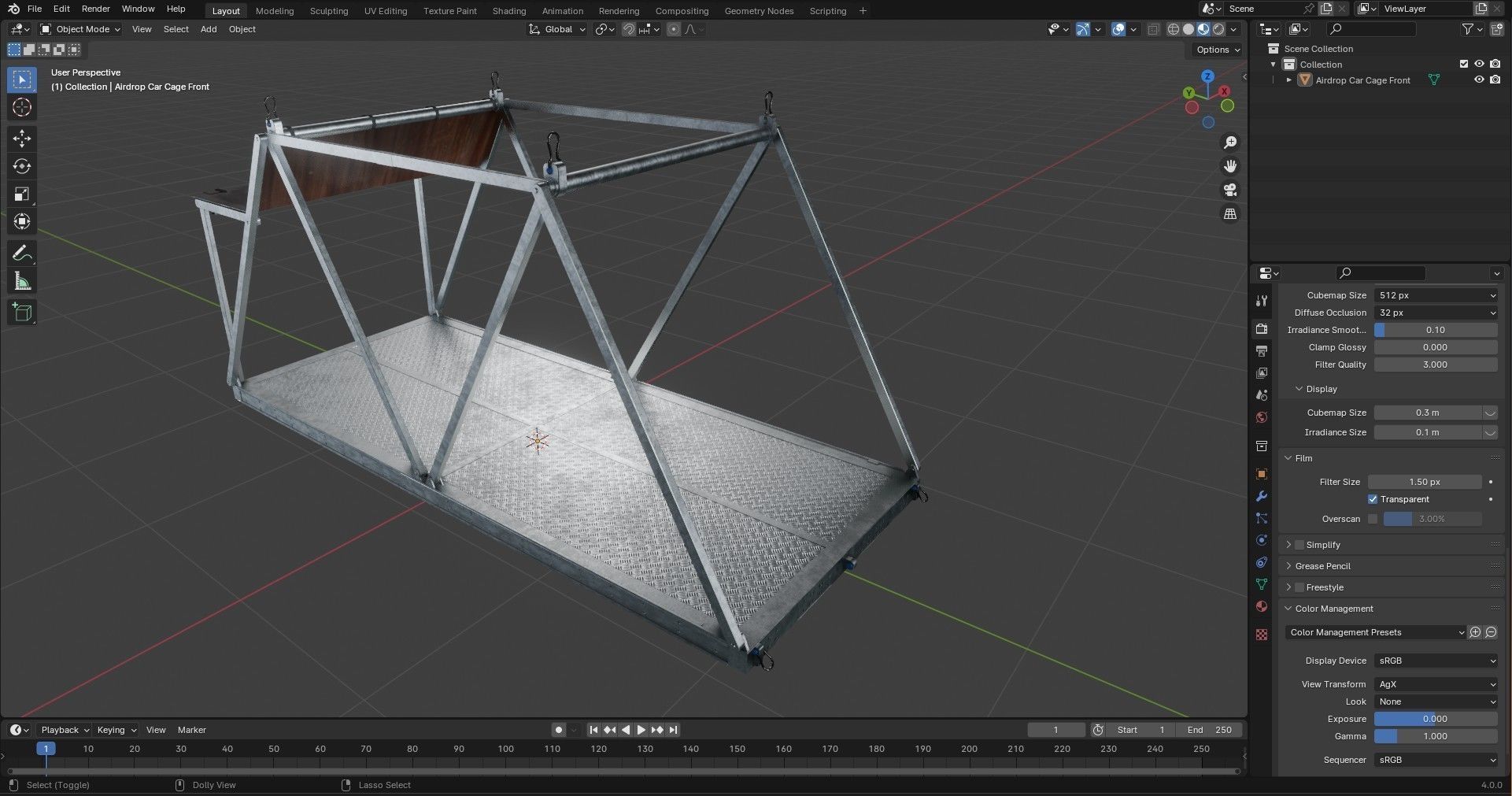
Task: Expand Airdrop Car Cage Front tree item
Action: [1288, 80]
